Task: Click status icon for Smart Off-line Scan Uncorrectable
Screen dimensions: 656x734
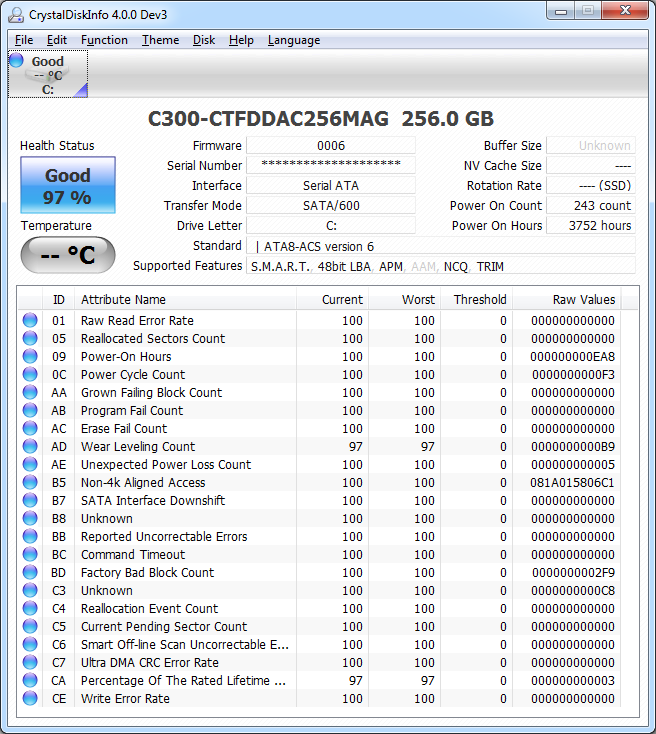Action: [x=30, y=644]
